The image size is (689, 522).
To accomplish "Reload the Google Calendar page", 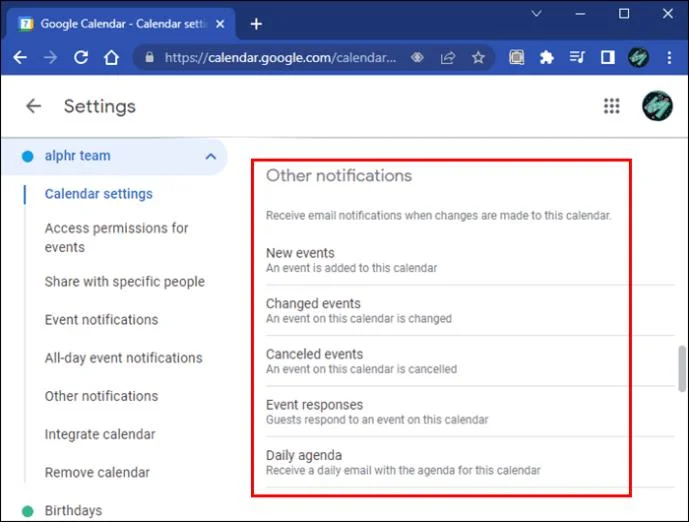I will click(81, 57).
